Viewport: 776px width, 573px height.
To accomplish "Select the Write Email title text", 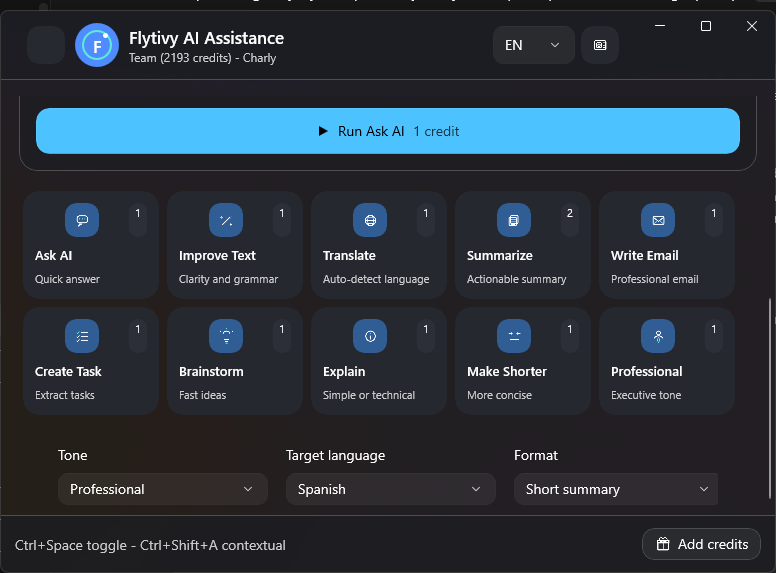I will tap(644, 255).
